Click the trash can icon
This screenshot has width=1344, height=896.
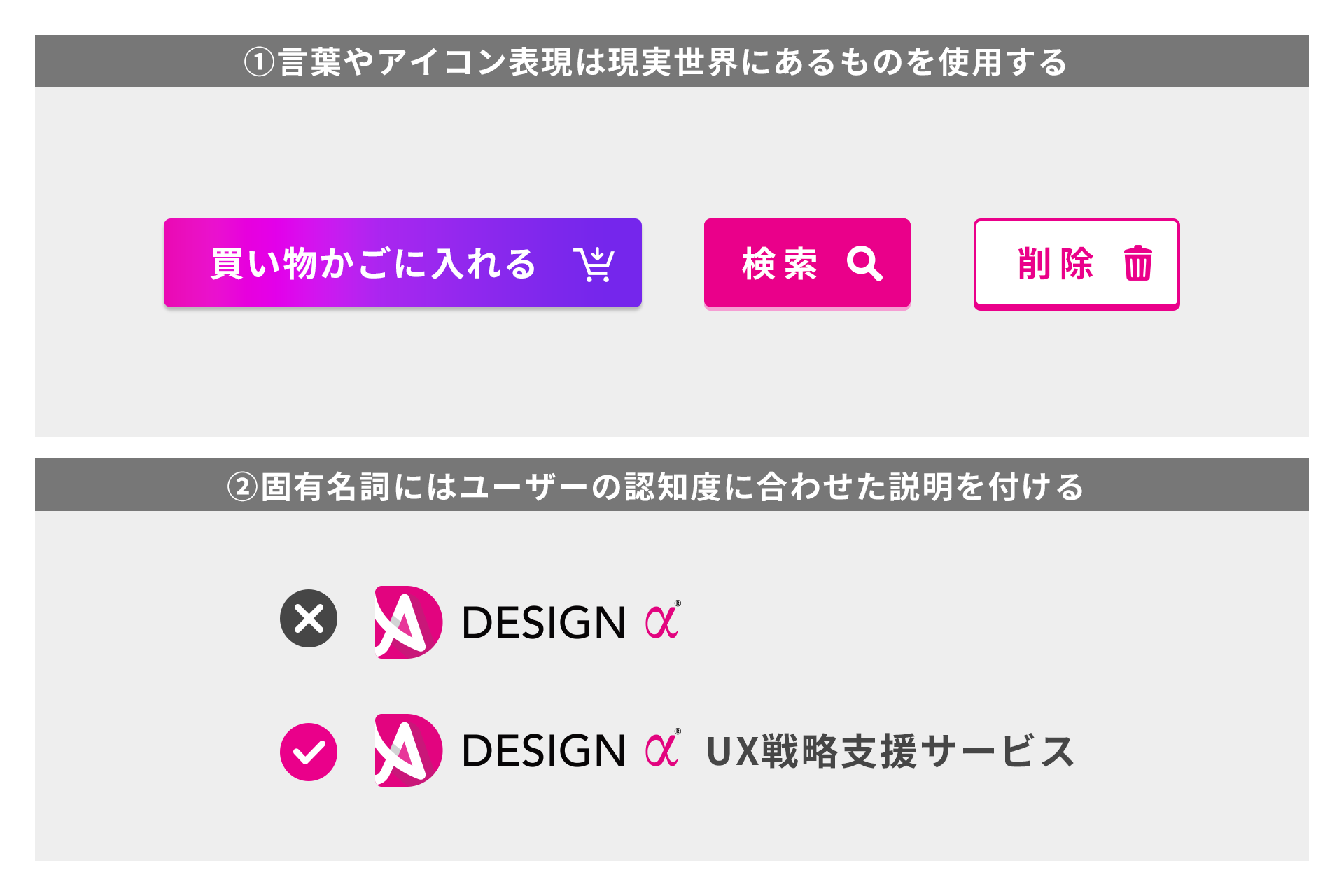1138,263
